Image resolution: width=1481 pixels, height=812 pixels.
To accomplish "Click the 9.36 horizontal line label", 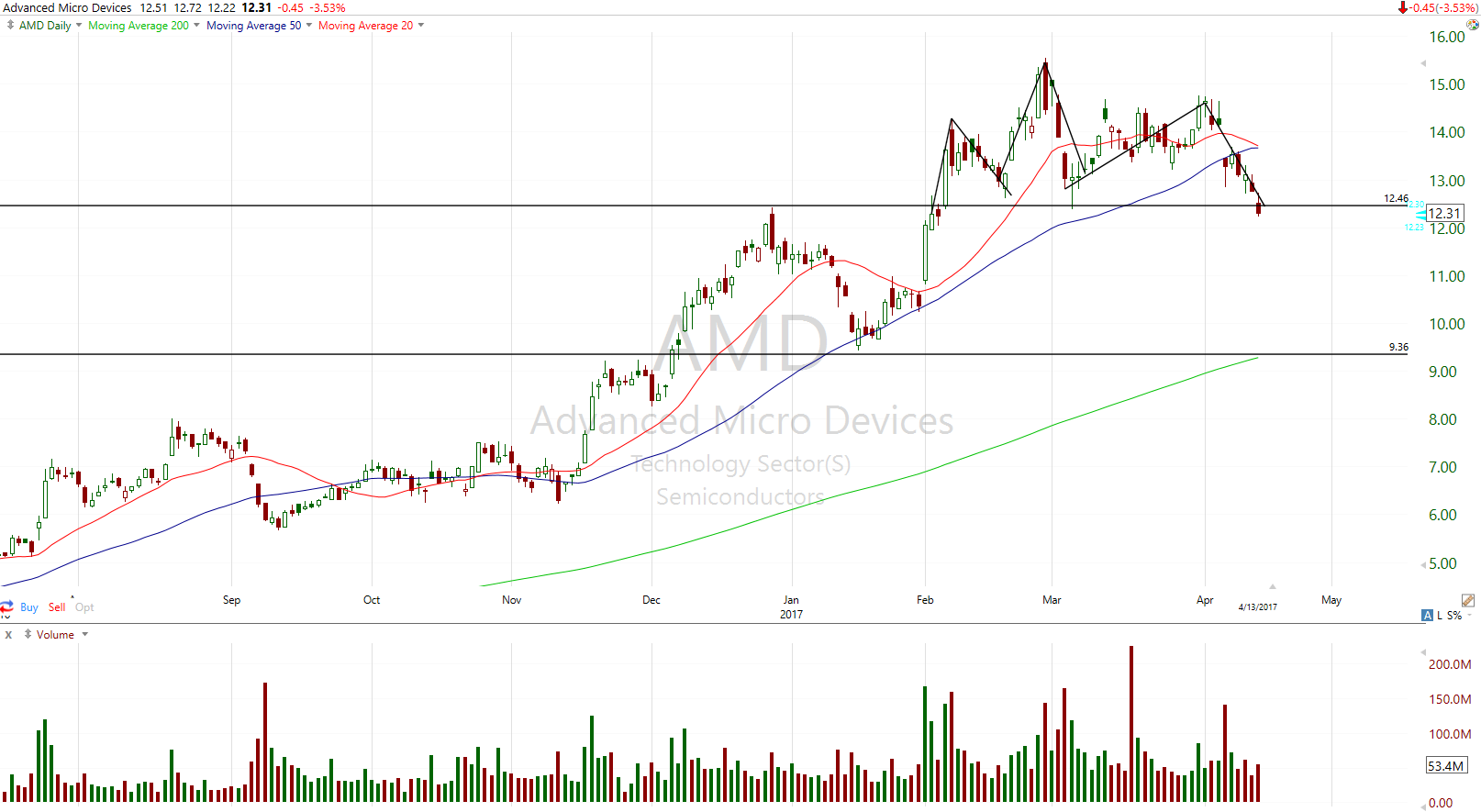I will click(x=1398, y=347).
